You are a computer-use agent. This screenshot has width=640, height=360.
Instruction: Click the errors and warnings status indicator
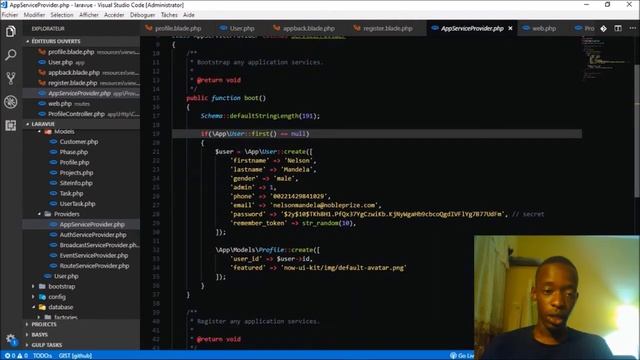[x=16, y=356]
